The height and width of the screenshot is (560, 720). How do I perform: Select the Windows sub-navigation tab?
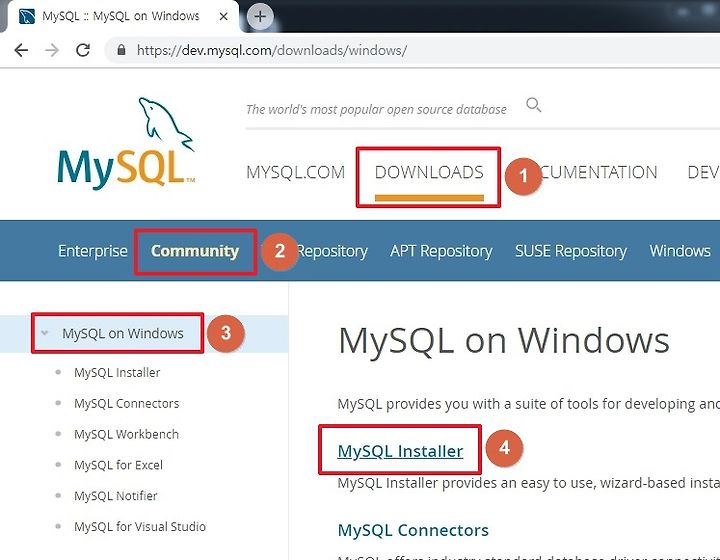pos(680,251)
